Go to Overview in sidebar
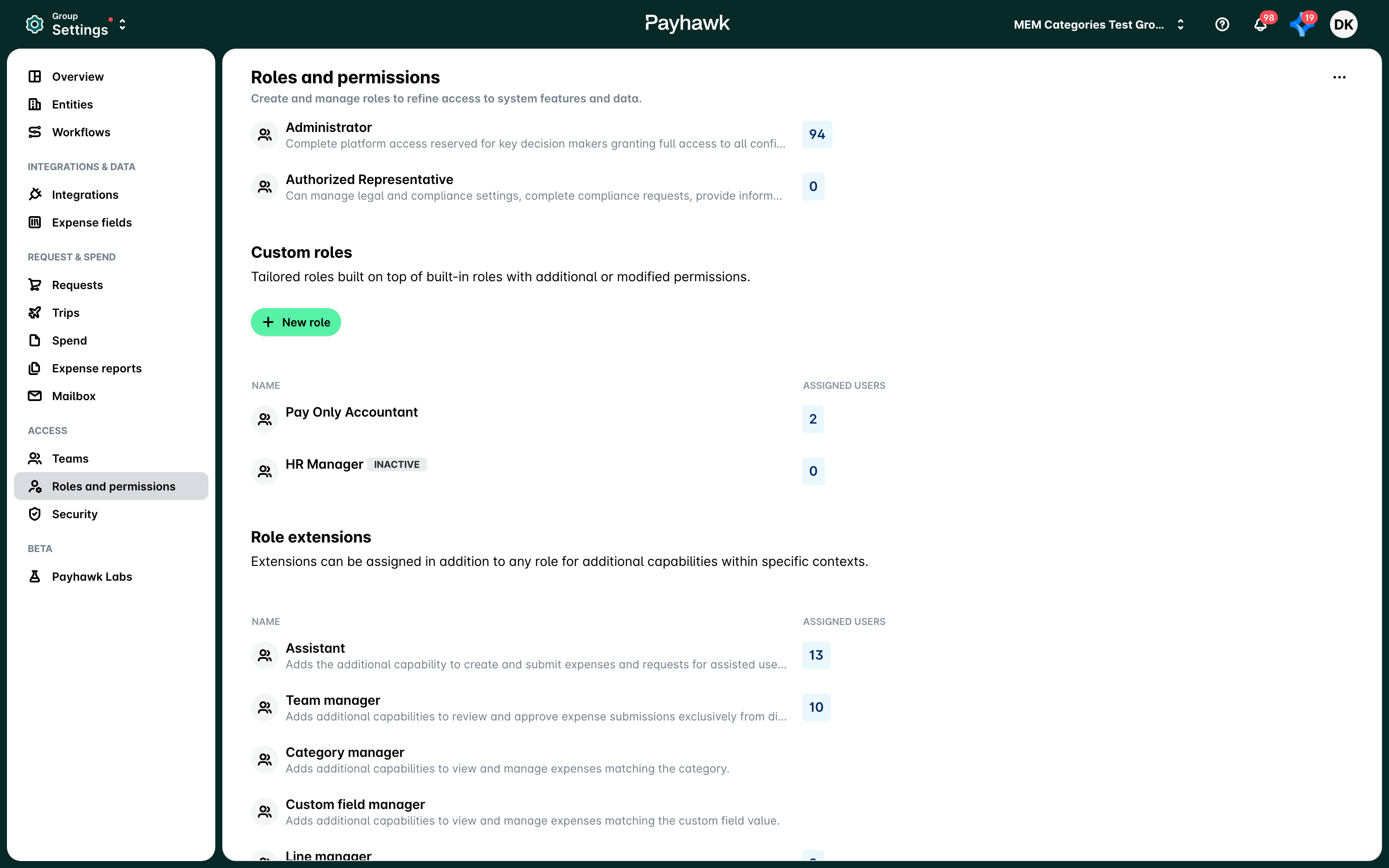The width and height of the screenshot is (1389, 868). coord(111,76)
